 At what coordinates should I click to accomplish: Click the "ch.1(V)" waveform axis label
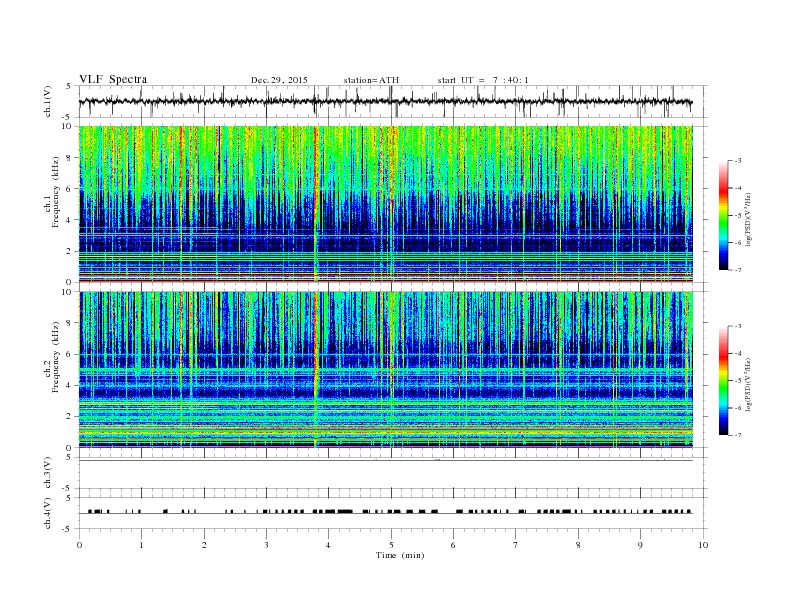pyautogui.click(x=47, y=101)
